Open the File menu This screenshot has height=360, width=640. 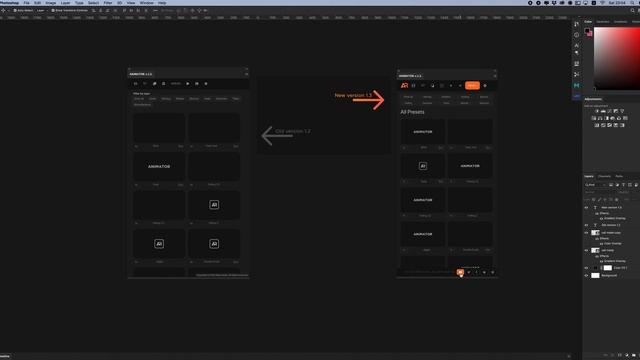(x=27, y=3)
